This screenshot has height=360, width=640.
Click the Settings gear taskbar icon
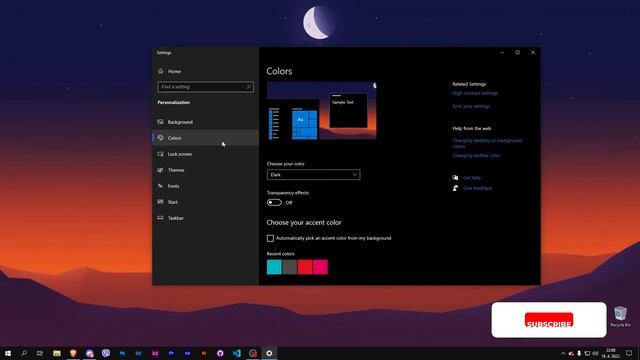(269, 353)
